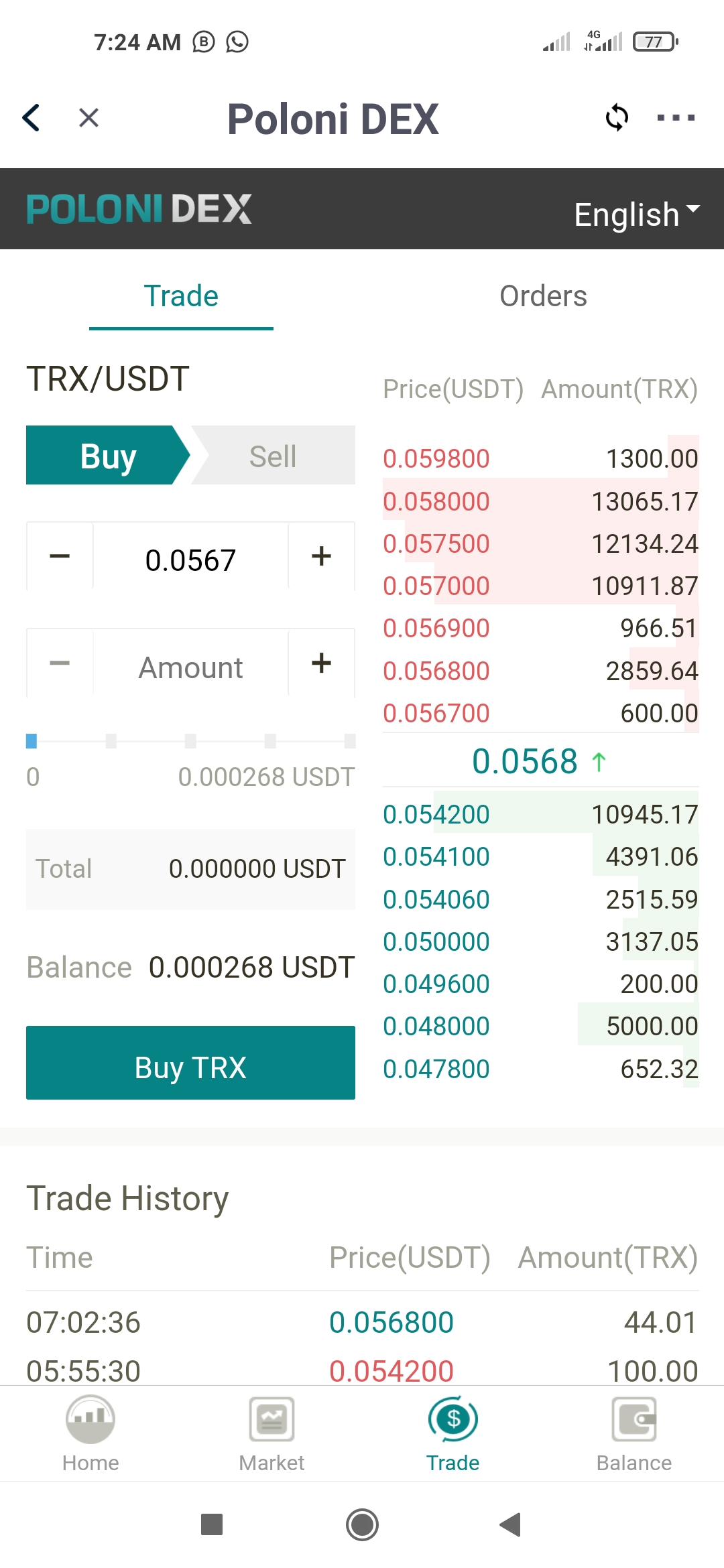Increase price with the plus stepper
The width and height of the screenshot is (724, 1568).
click(322, 556)
